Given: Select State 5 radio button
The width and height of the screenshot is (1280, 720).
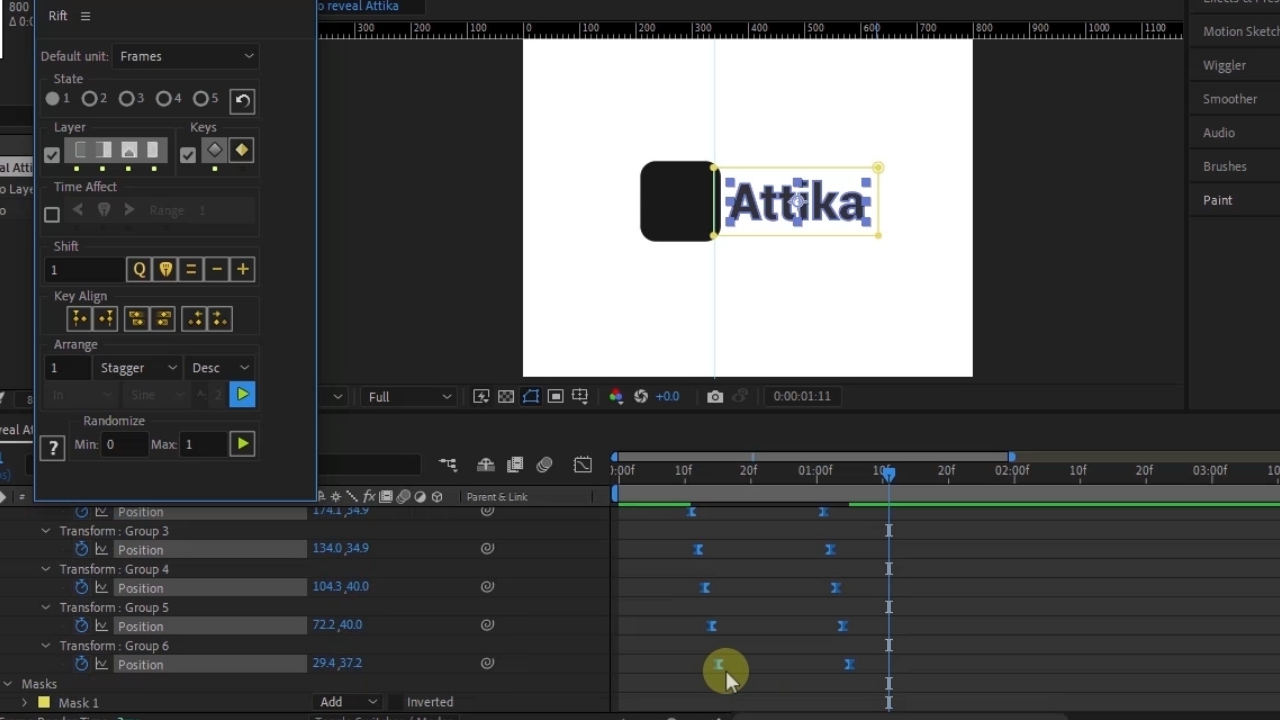Looking at the screenshot, I should [x=201, y=98].
